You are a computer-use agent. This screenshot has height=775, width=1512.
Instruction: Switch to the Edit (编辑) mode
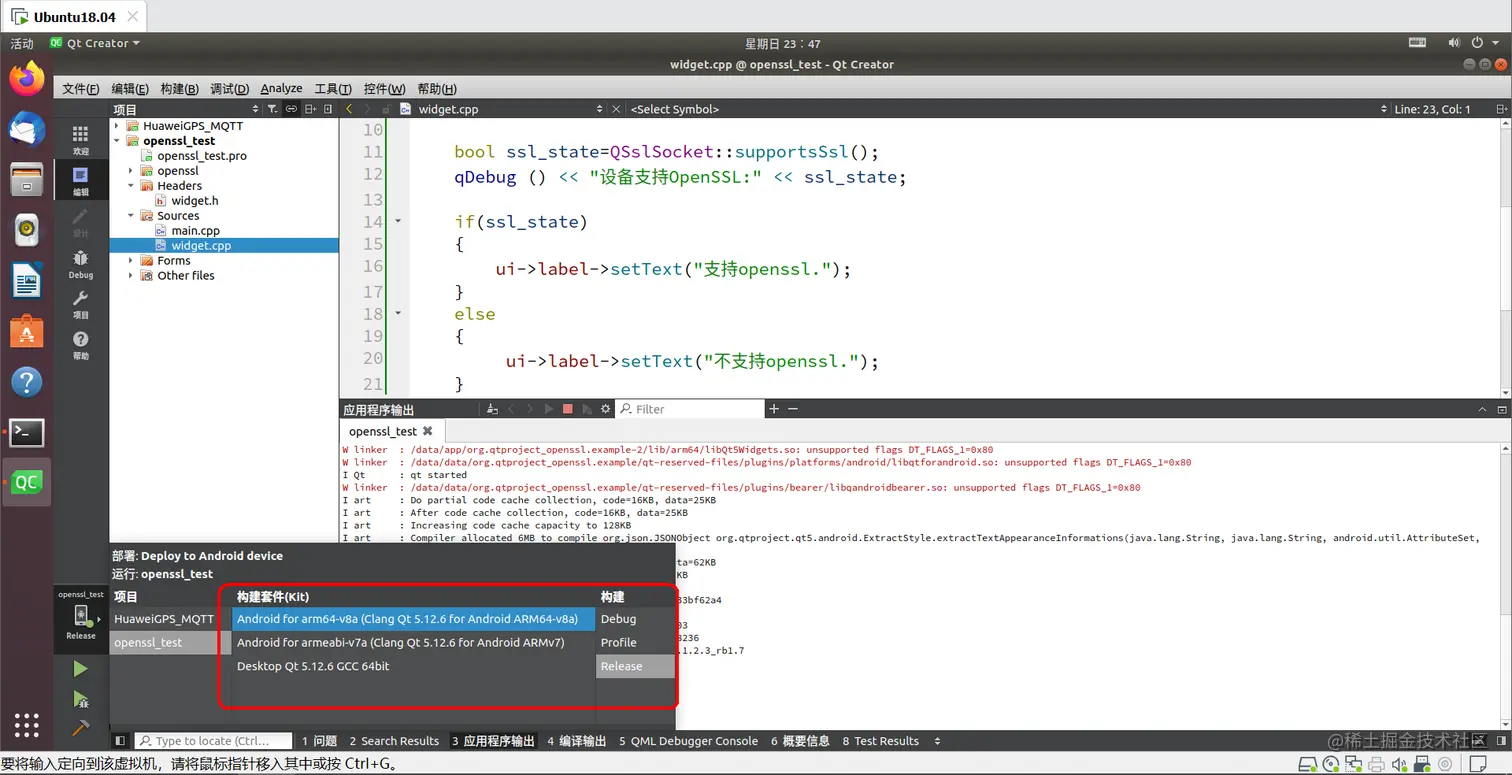[81, 181]
